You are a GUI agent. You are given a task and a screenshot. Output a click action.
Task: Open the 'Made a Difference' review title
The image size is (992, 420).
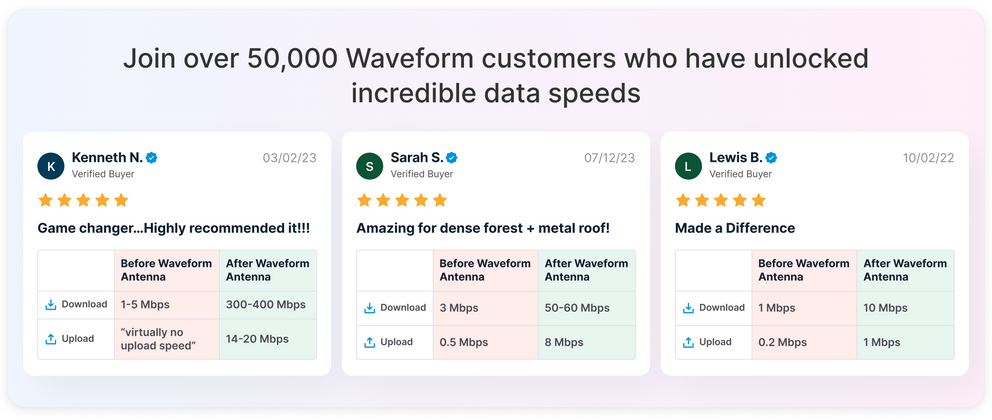click(x=735, y=228)
